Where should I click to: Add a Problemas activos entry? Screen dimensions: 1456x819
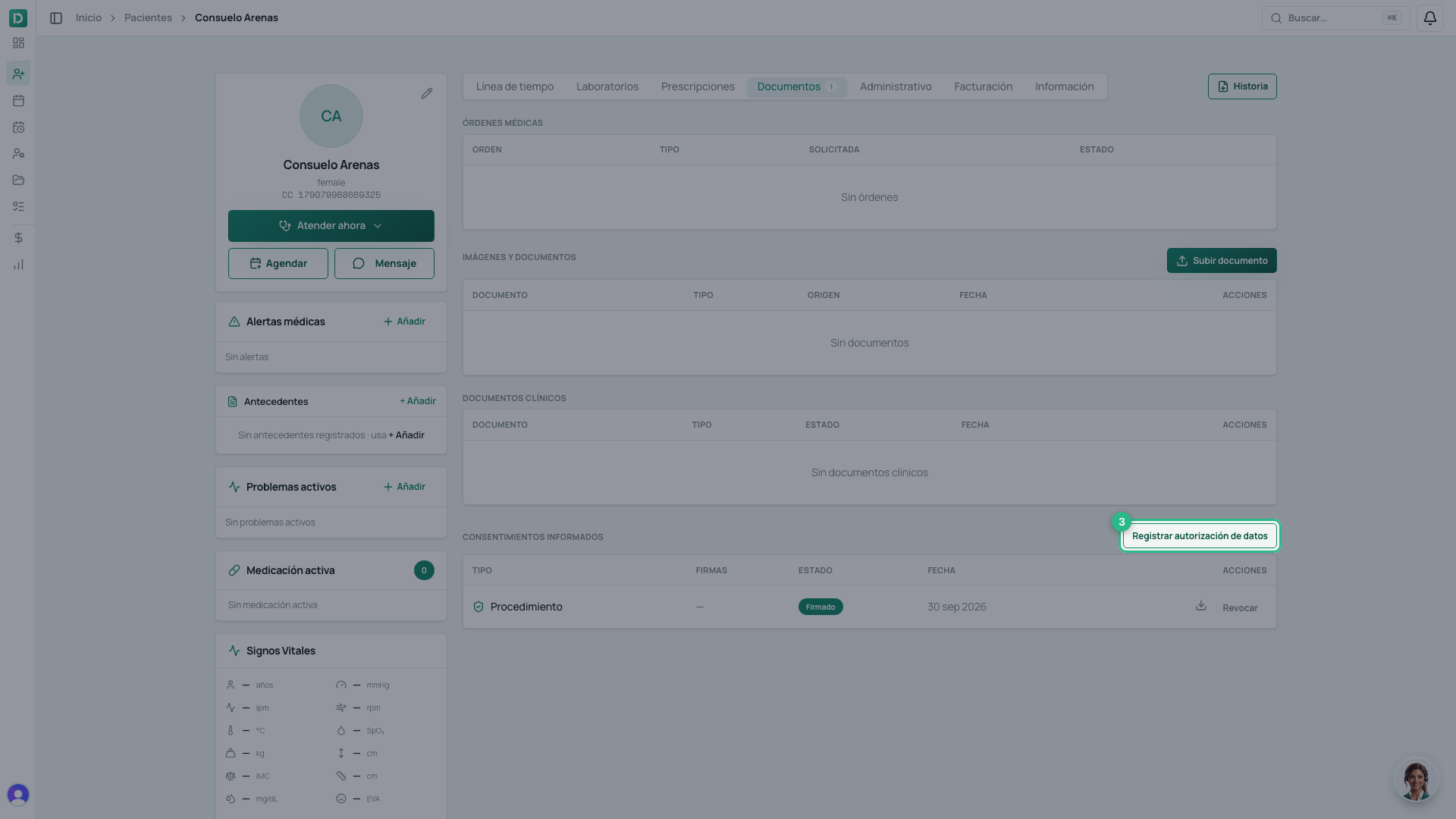tap(404, 487)
